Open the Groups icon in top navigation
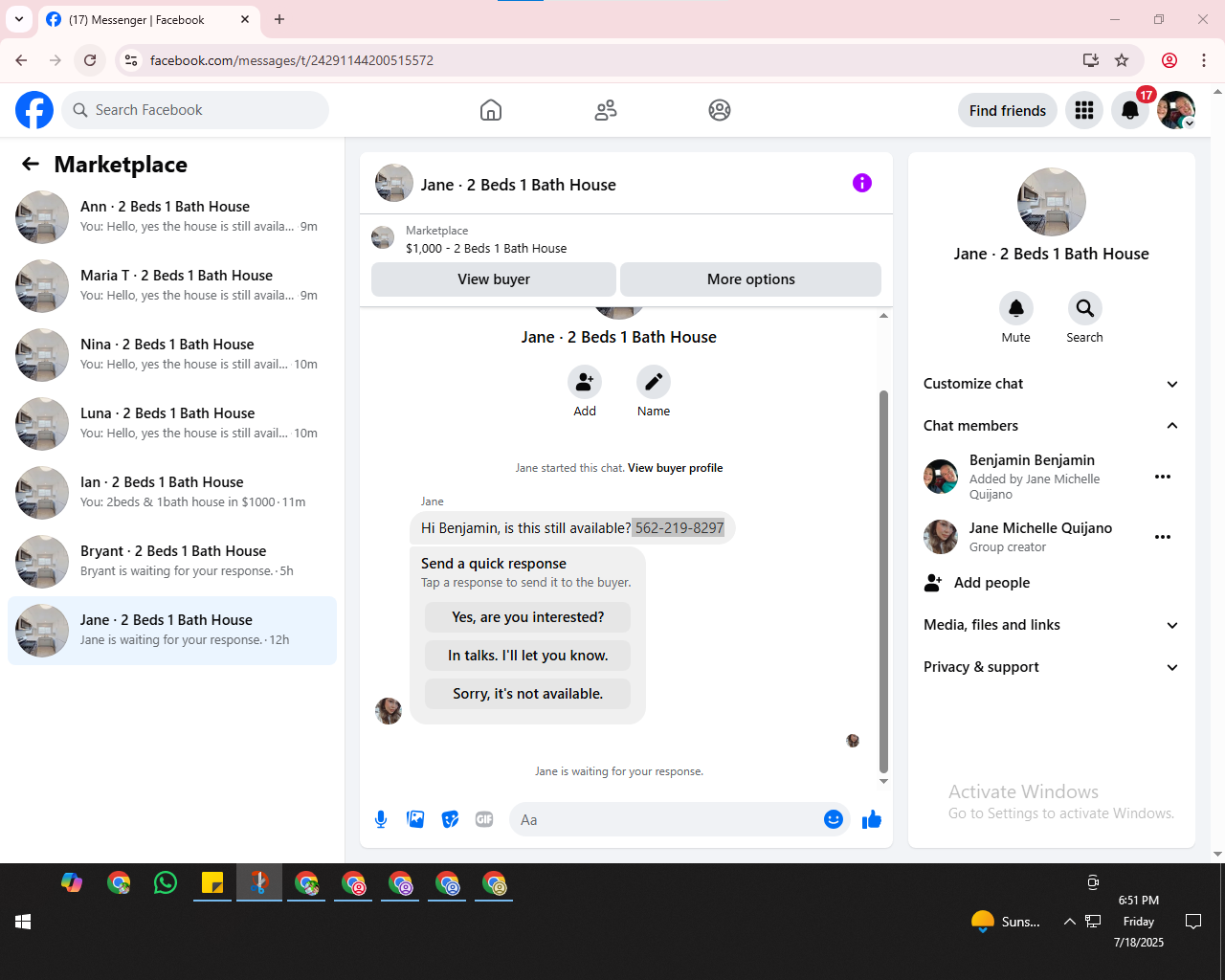 click(x=720, y=110)
